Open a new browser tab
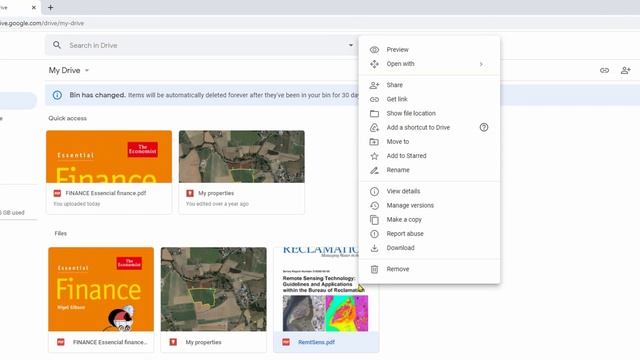The height and width of the screenshot is (360, 640). (51, 7)
